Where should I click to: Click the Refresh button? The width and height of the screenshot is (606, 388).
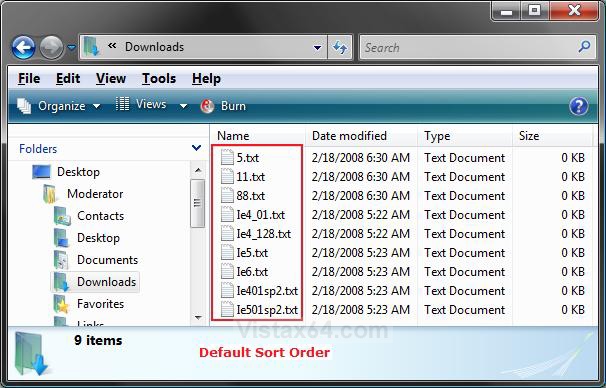pyautogui.click(x=340, y=48)
